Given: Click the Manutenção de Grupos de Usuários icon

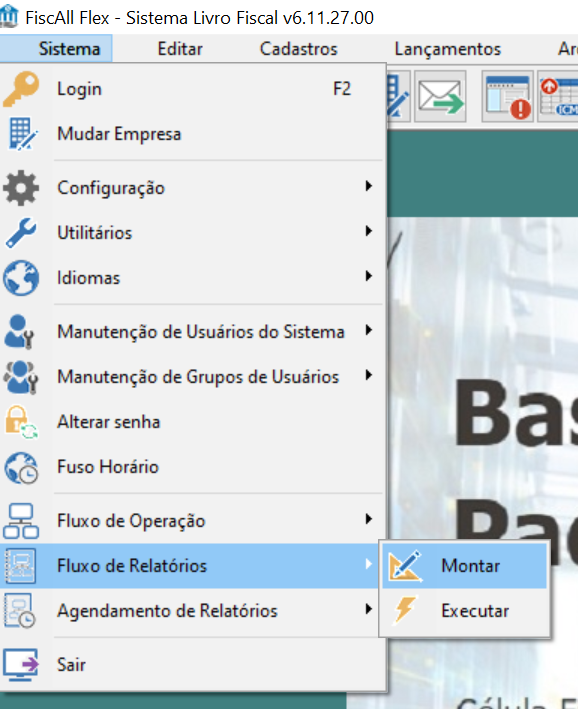Looking at the screenshot, I should click(x=20, y=377).
